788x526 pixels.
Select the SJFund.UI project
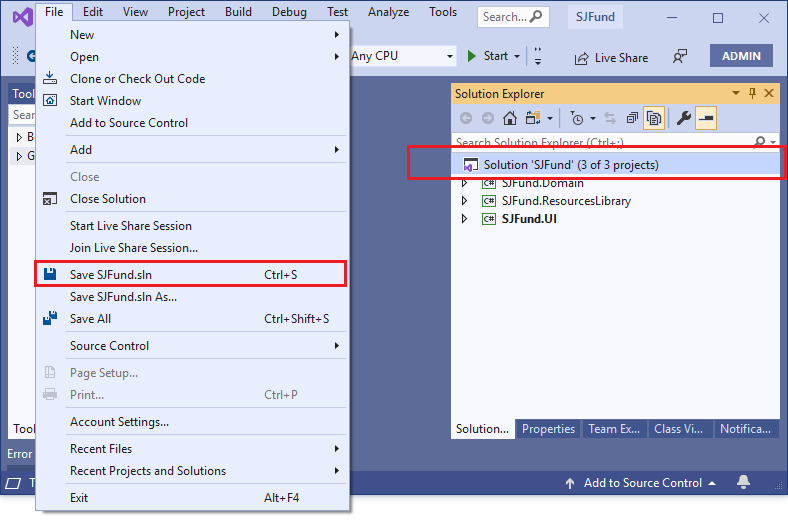click(x=529, y=219)
